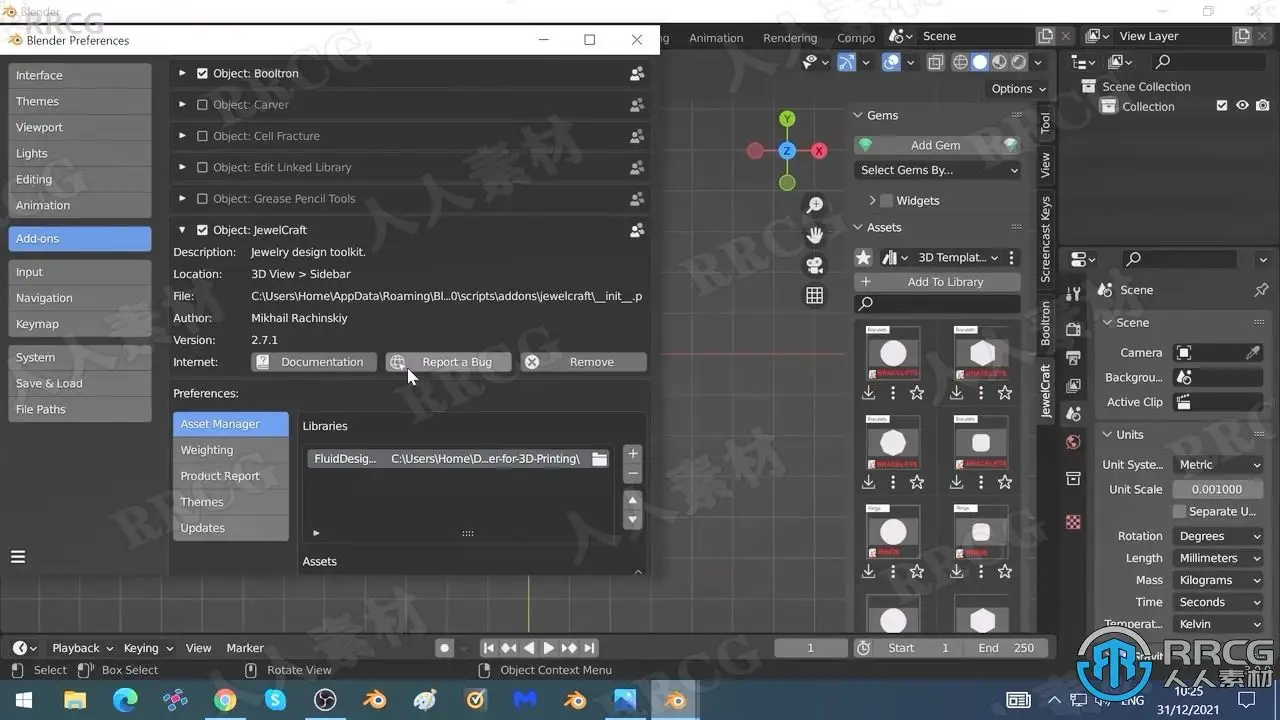Expand the Carver add-on details

[182, 104]
